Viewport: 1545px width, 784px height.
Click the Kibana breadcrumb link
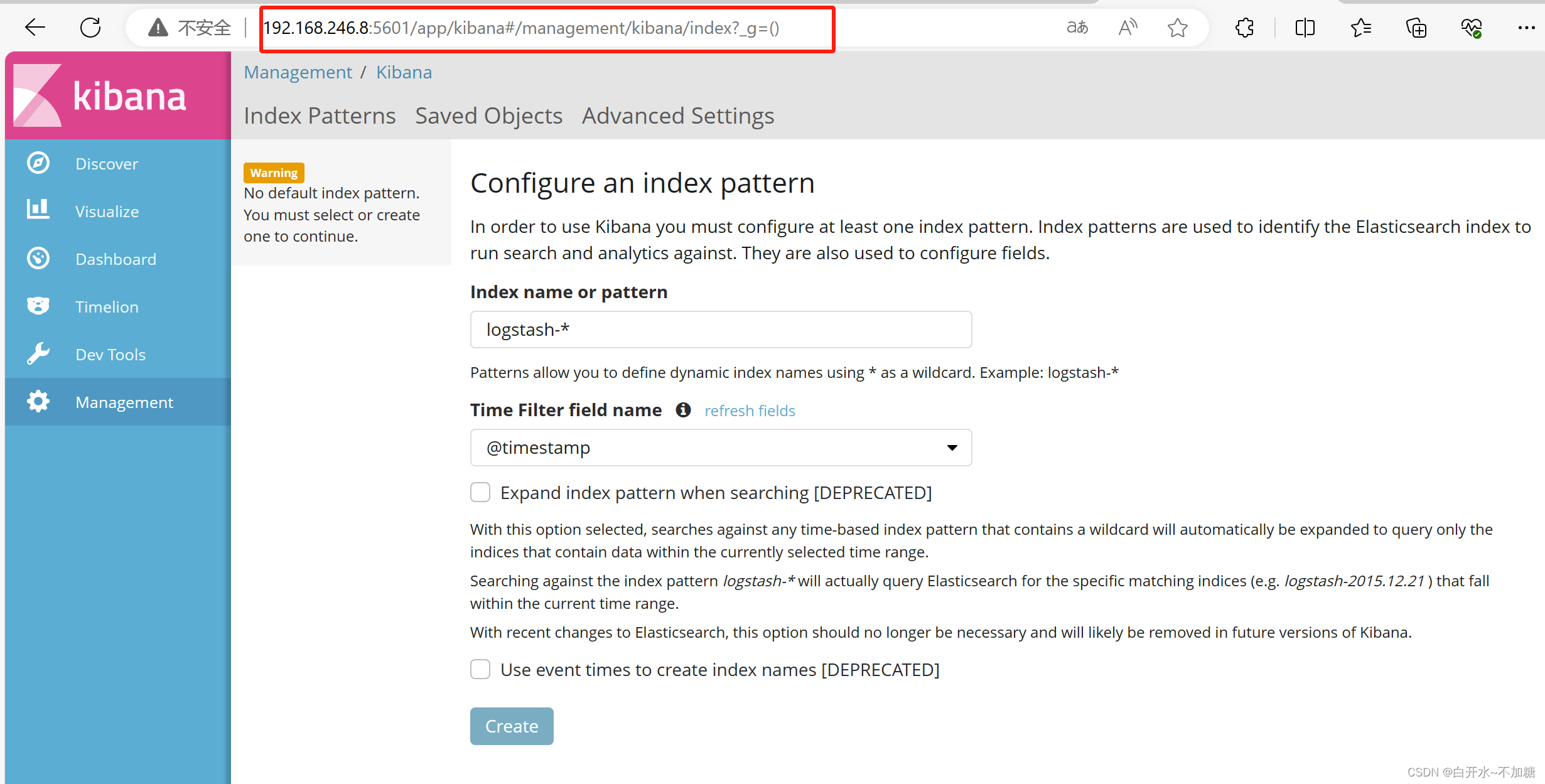click(404, 72)
